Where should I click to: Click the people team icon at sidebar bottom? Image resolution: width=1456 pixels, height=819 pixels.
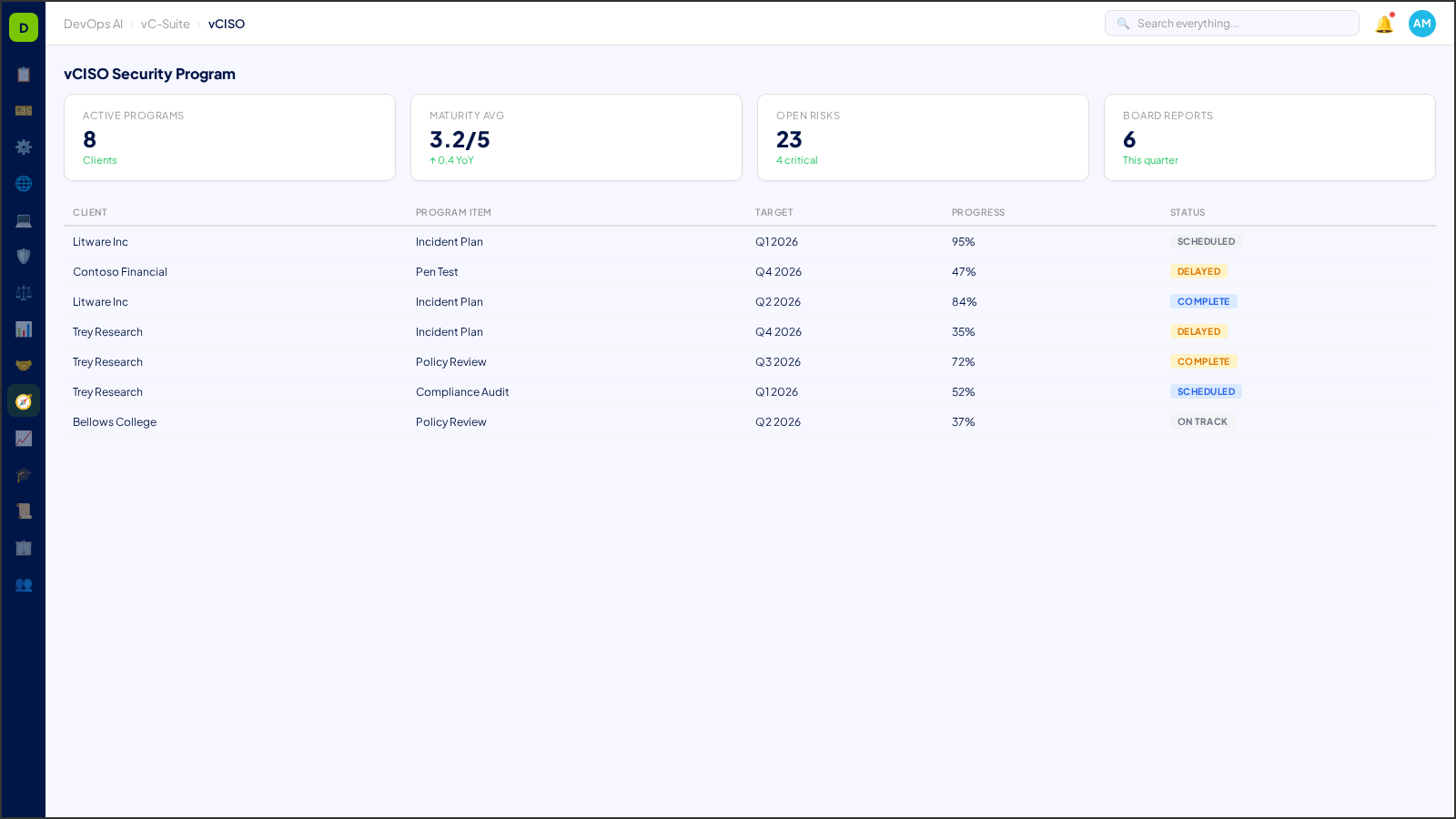coord(24,585)
